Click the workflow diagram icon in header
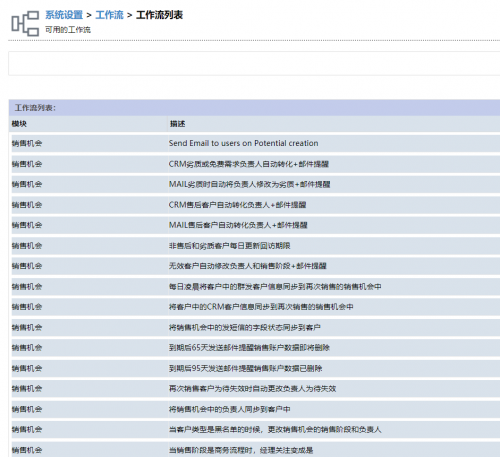Viewport: 500px width, 457px height. [x=25, y=23]
